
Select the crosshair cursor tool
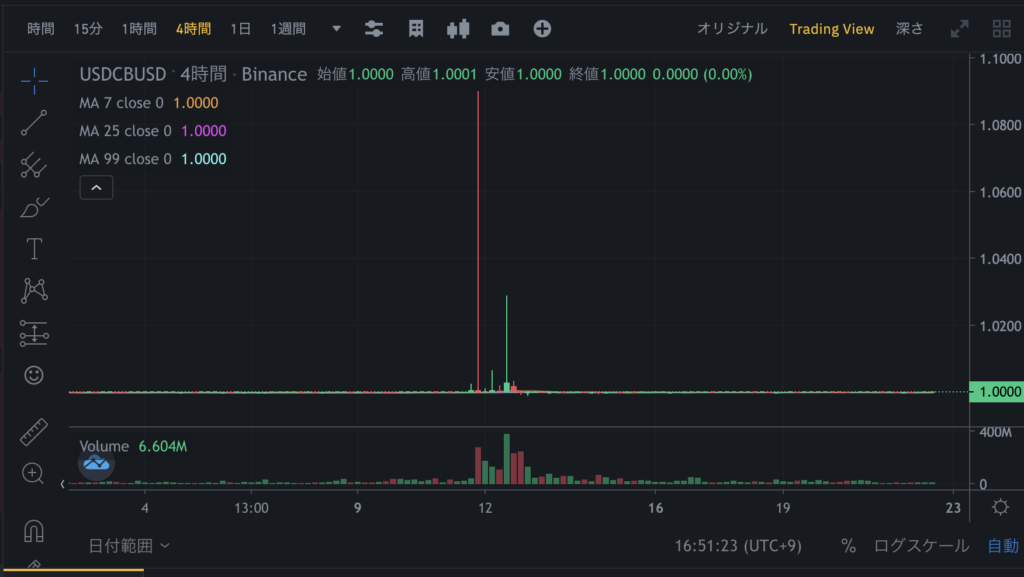[34, 80]
